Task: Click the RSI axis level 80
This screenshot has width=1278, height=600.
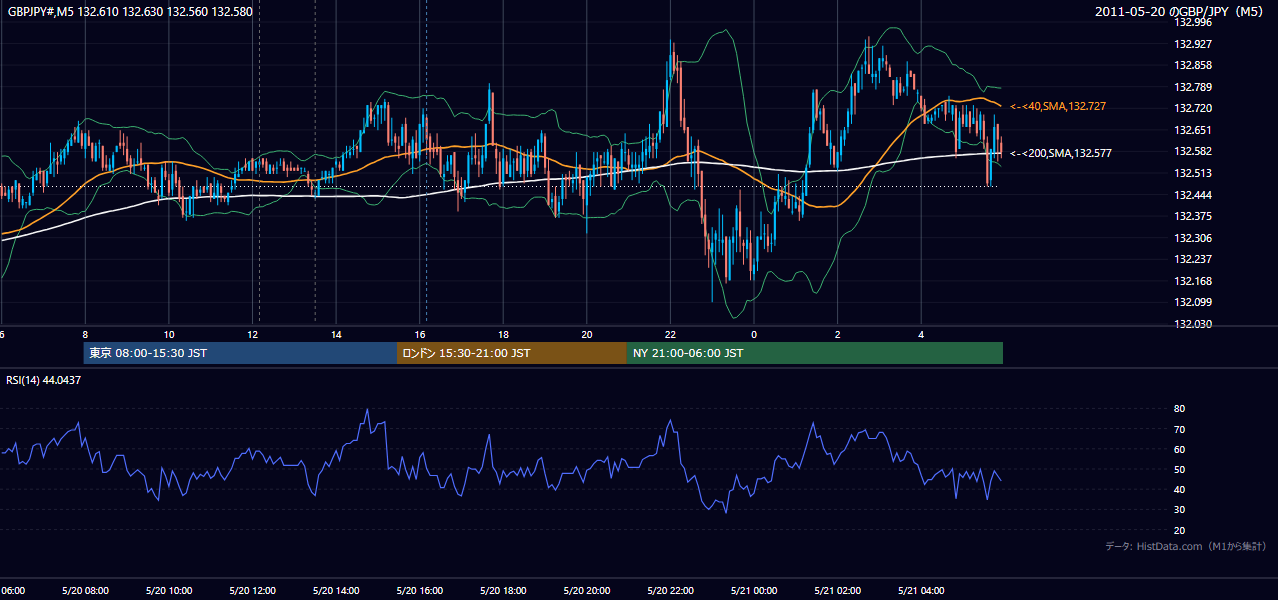Action: point(1179,409)
